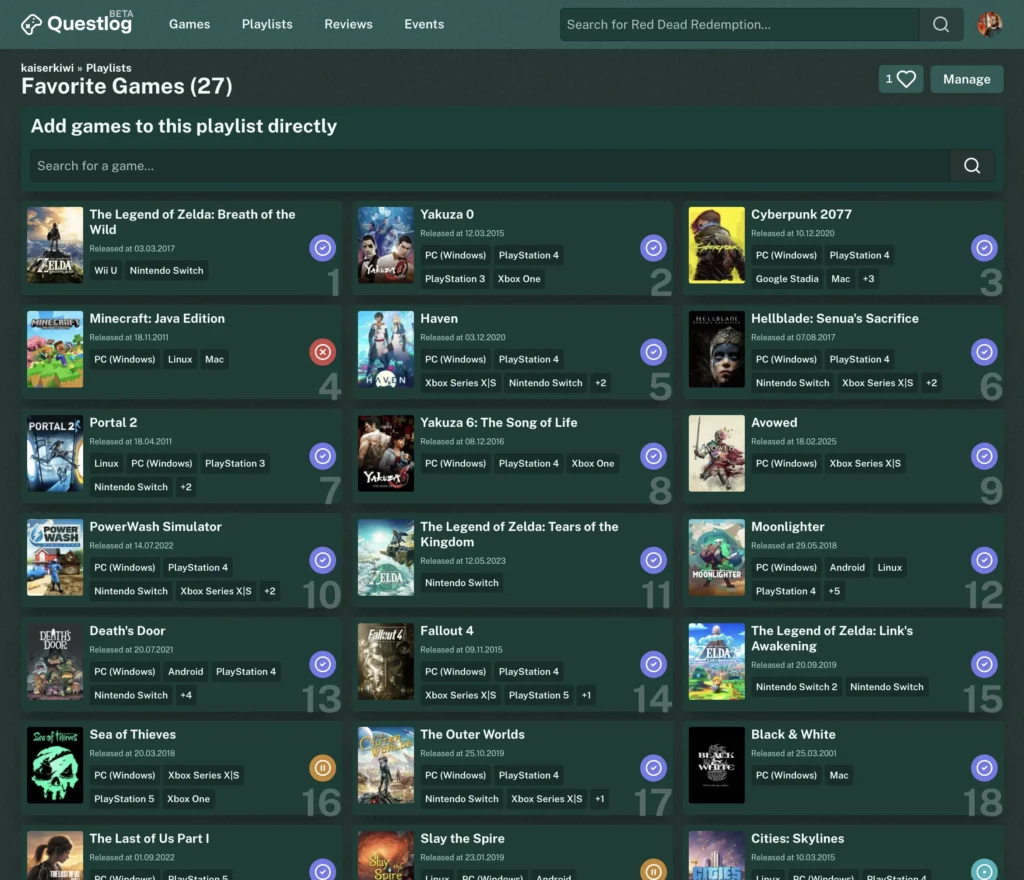Viewport: 1024px width, 880px height.
Task: Click the status icon for Fallout 4
Action: pos(653,664)
